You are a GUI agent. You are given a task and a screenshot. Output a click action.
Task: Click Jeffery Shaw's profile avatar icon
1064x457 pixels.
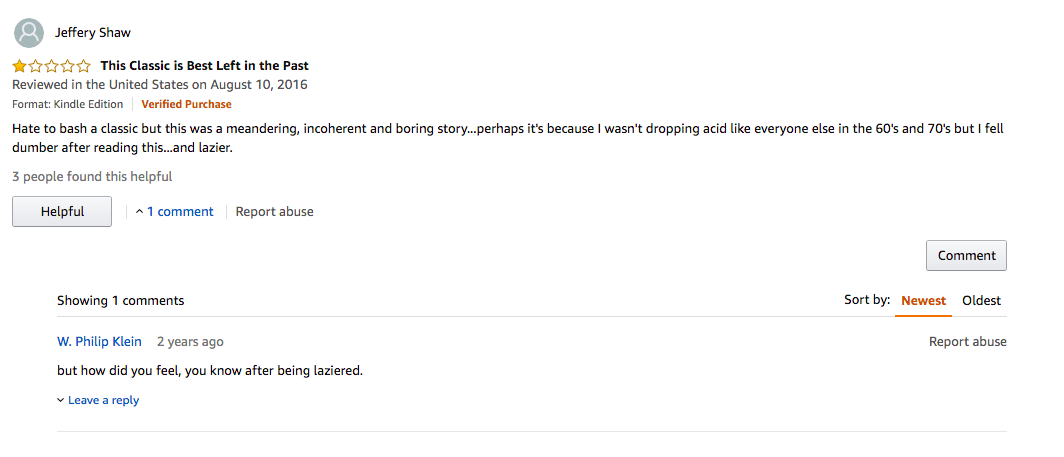29,33
